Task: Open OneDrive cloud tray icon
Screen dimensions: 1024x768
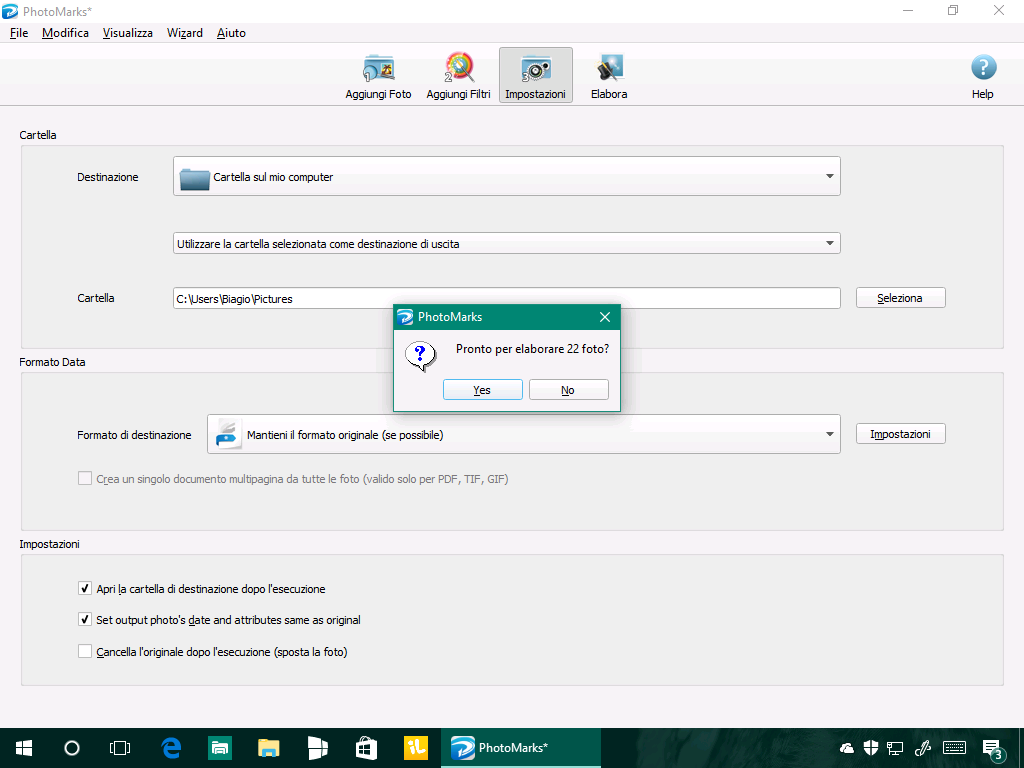Action: click(x=846, y=748)
